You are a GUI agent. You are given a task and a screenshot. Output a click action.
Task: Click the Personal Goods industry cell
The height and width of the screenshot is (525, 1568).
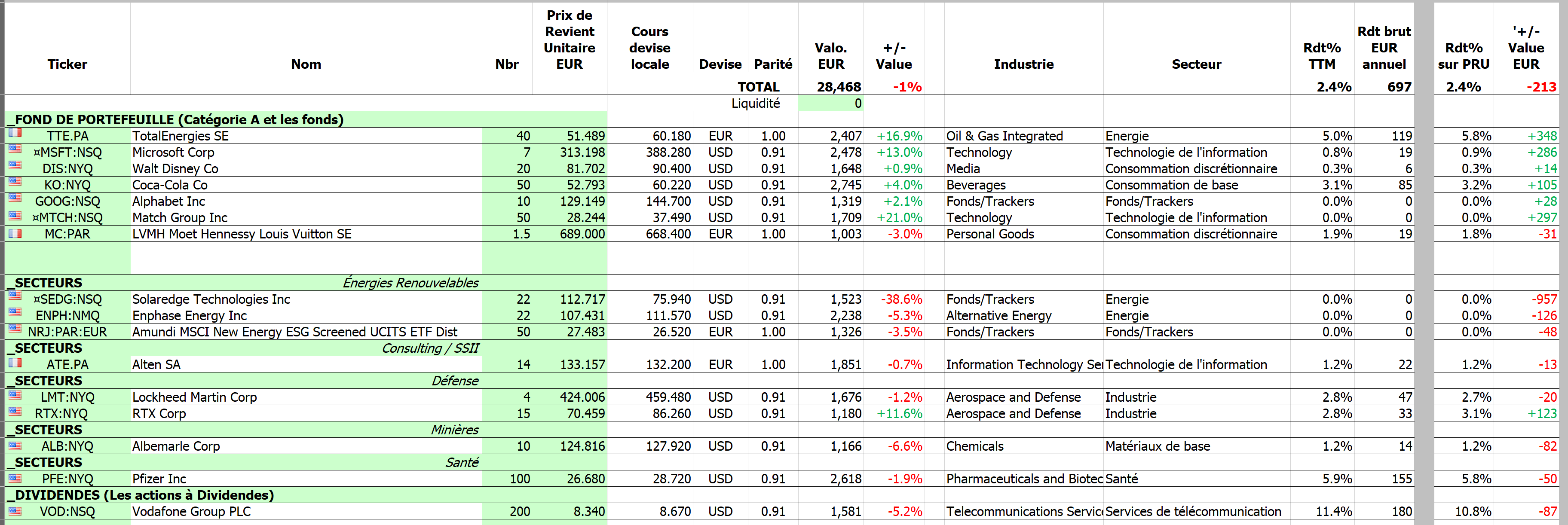point(1024,234)
